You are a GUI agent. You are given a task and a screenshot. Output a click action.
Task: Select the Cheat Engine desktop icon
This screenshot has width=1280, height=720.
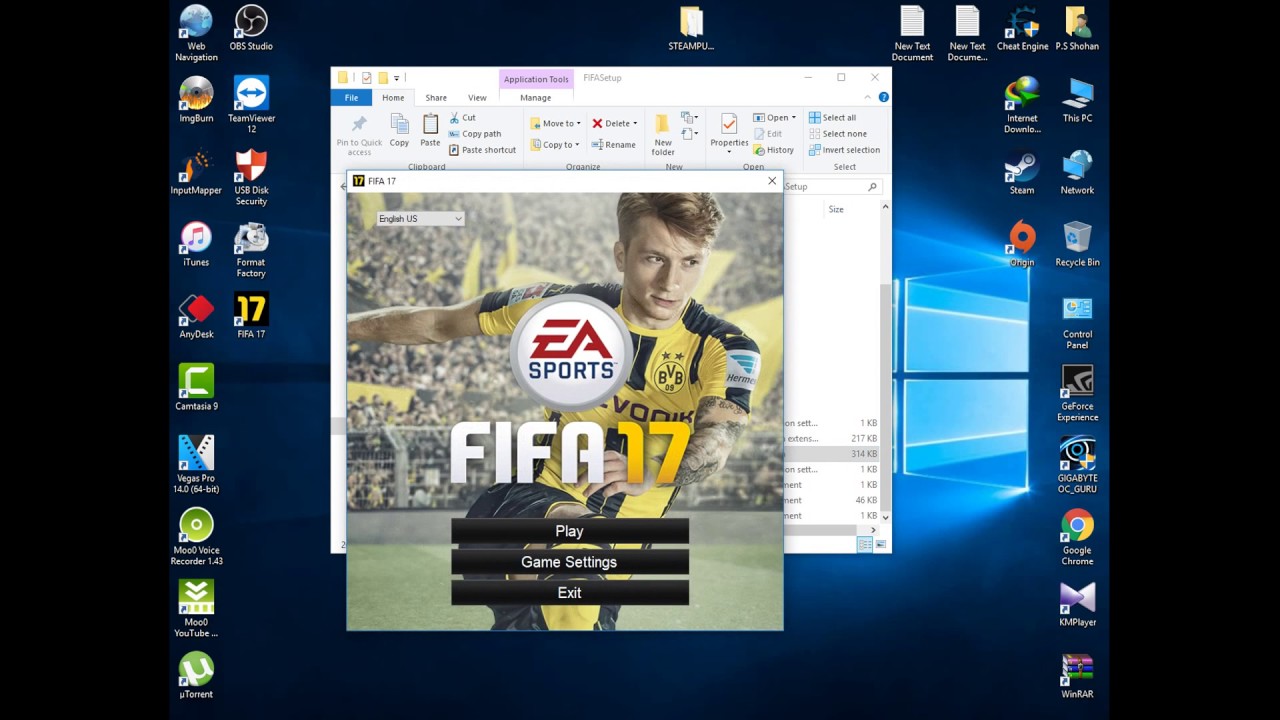coord(1022,28)
